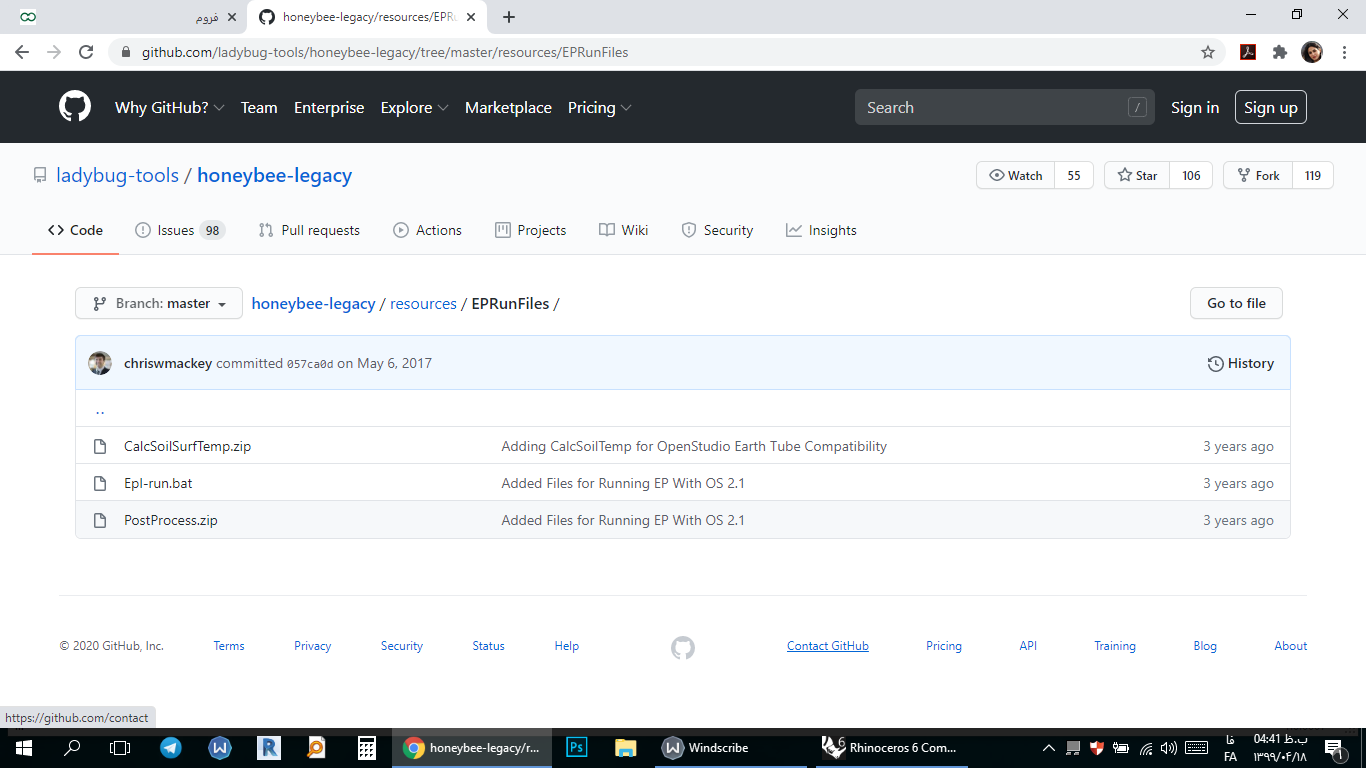The width and height of the screenshot is (1366, 768).
Task: Open the Epl-run.bat file
Action: pyautogui.click(x=158, y=483)
